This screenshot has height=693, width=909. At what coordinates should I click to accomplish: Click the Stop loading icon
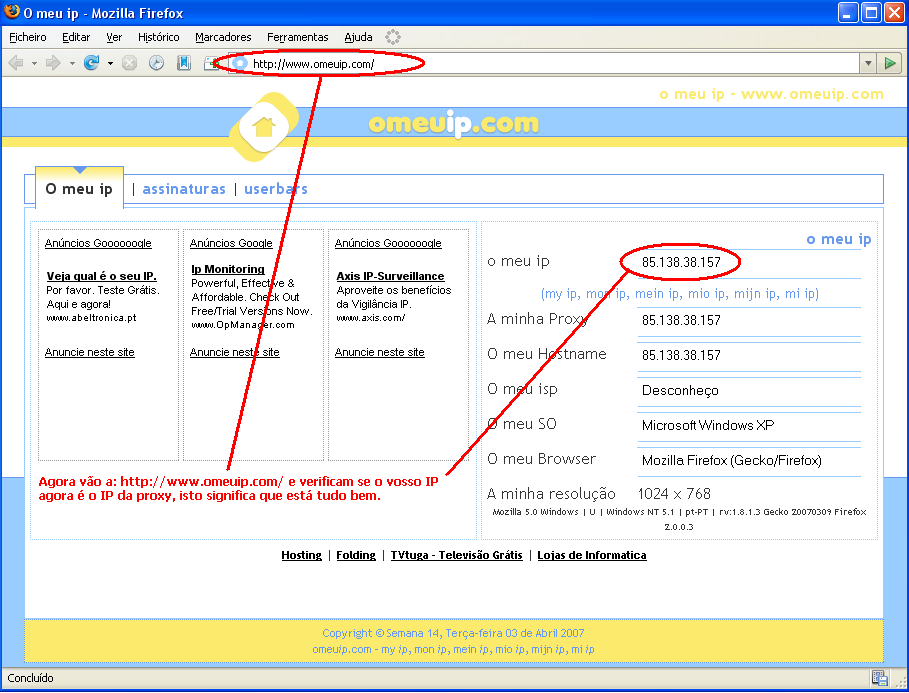pyautogui.click(x=129, y=63)
